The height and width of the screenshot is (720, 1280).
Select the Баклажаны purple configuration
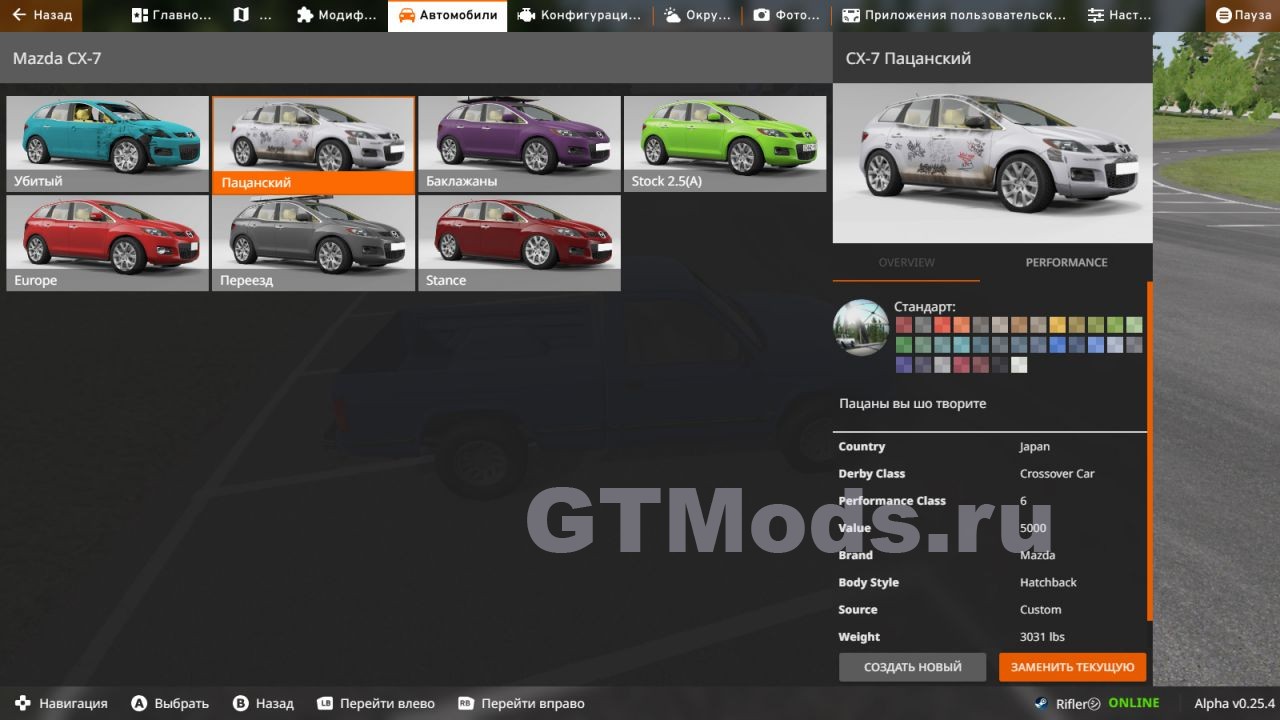519,144
